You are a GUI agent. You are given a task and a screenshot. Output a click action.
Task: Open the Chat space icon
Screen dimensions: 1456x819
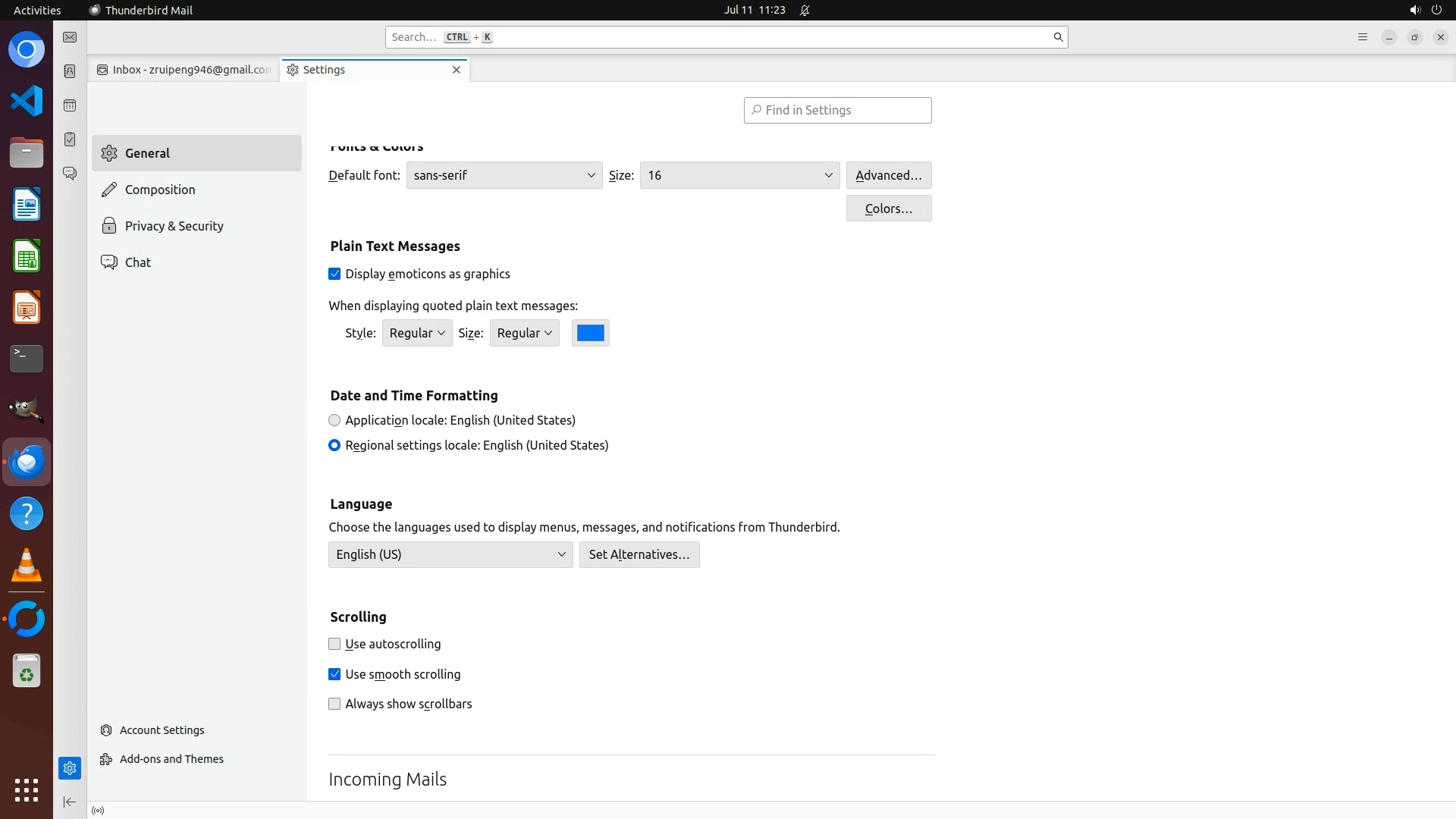click(x=70, y=174)
